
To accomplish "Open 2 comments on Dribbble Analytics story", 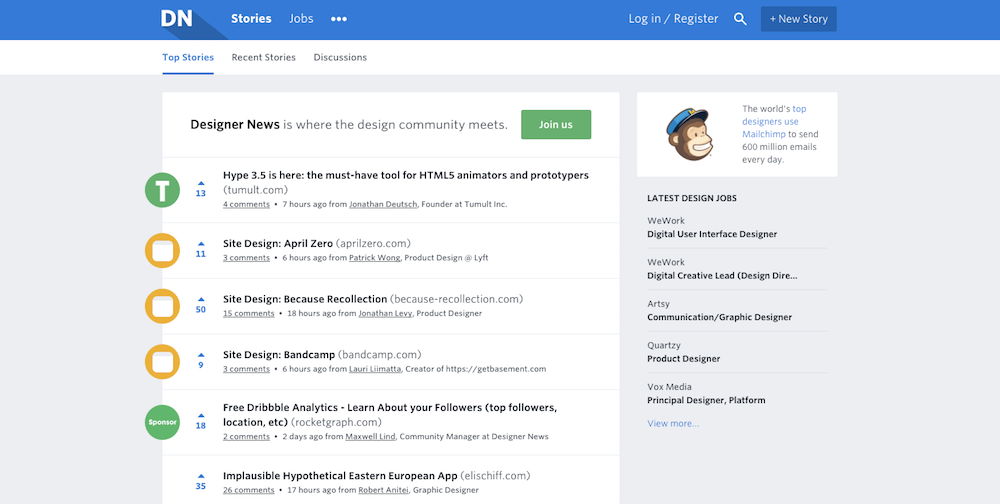I will click(246, 436).
